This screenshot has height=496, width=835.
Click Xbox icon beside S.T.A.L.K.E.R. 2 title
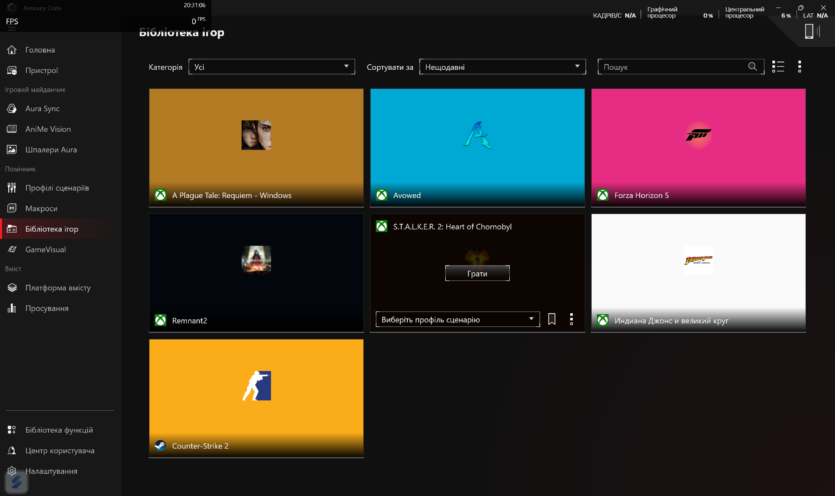coord(382,226)
